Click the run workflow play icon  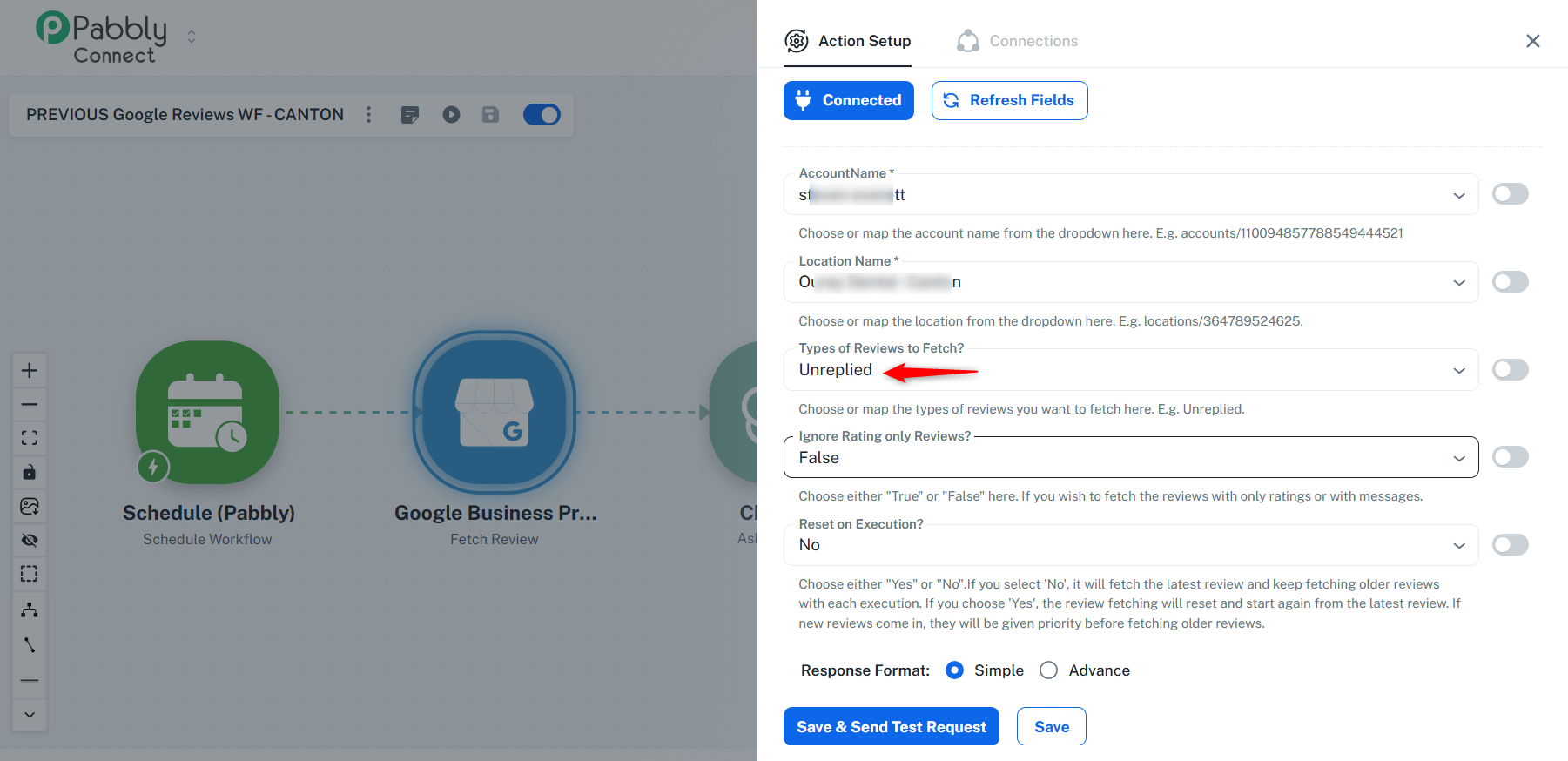pyautogui.click(x=451, y=115)
